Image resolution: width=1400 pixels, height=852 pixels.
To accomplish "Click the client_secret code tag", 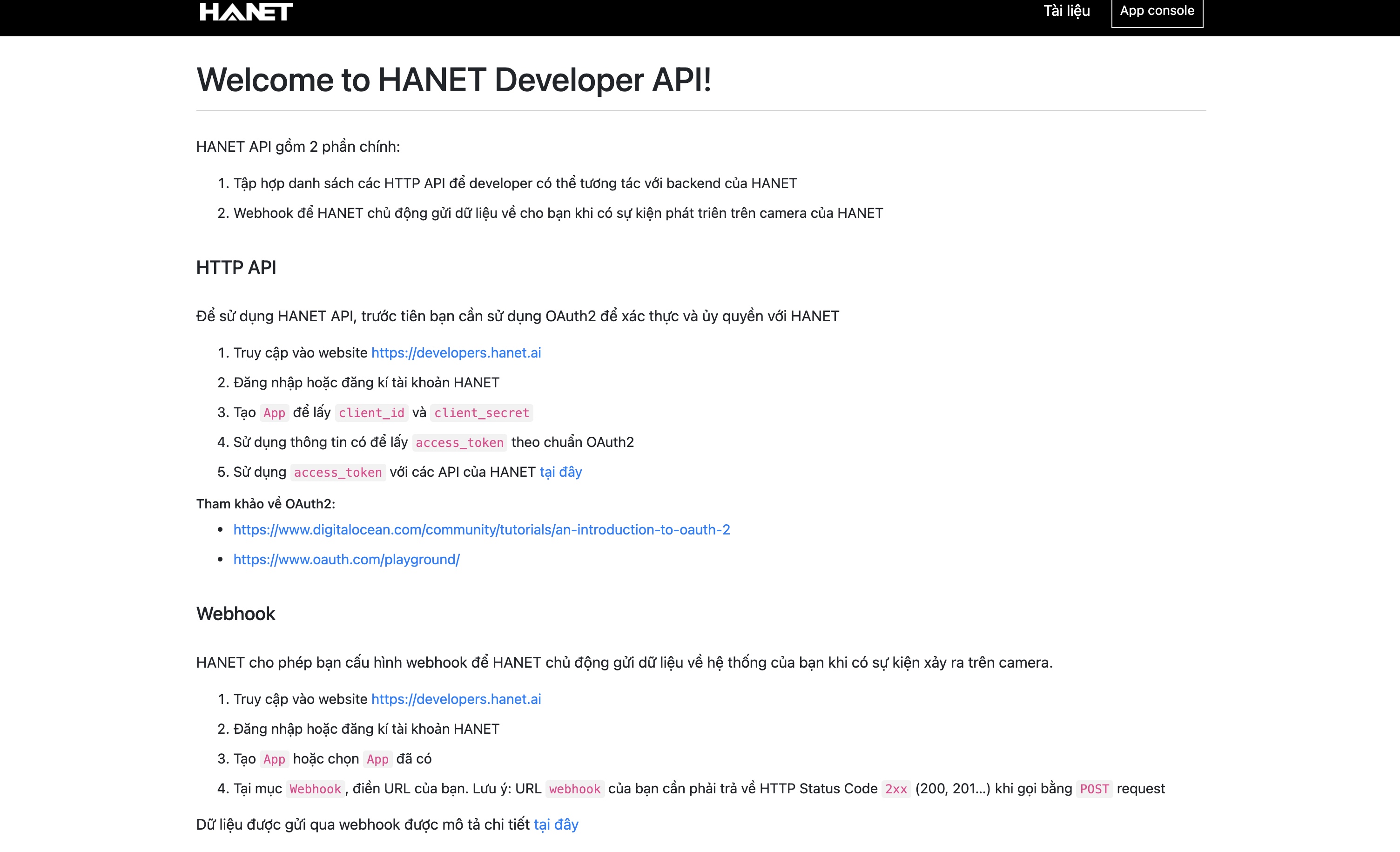I will [x=481, y=412].
